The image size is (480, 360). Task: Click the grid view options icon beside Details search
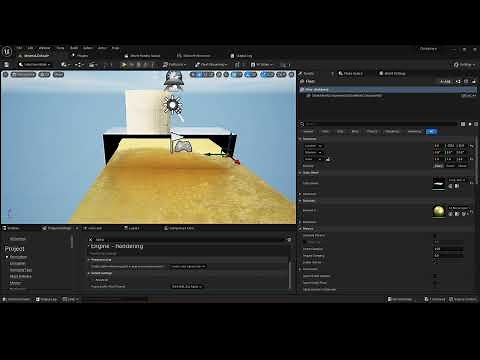coord(463,124)
